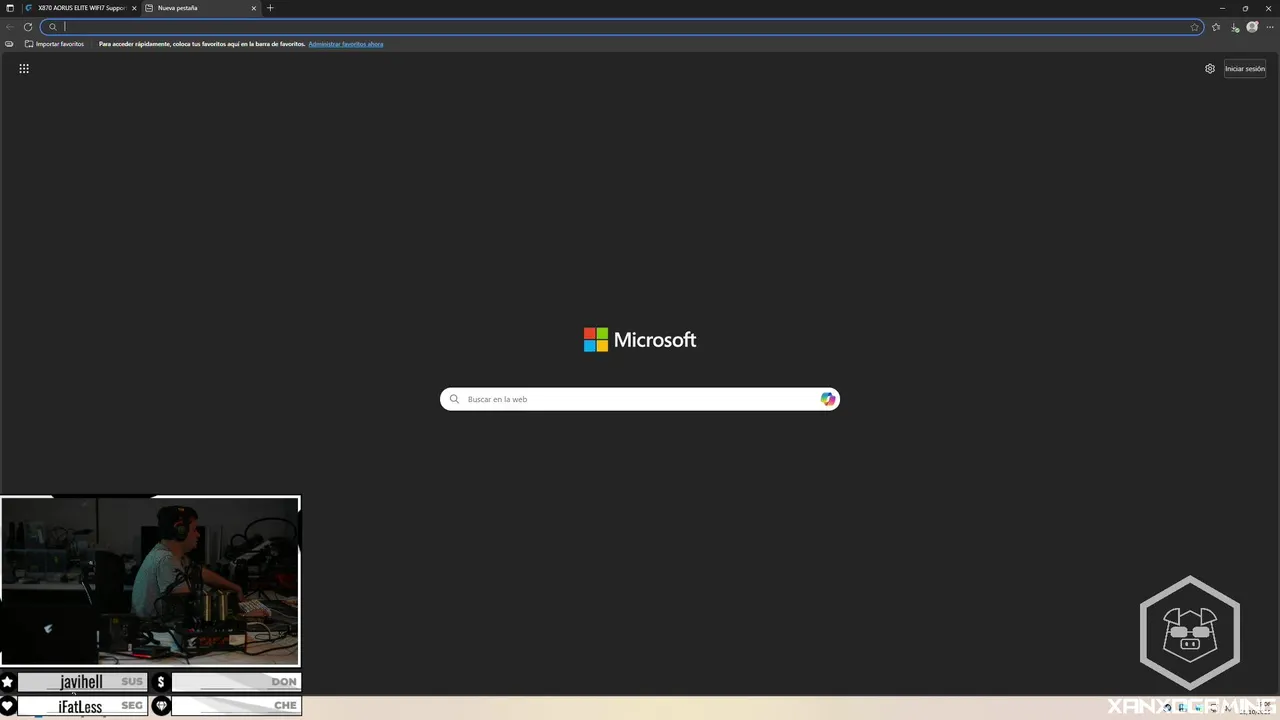Click the 'Para acceder rápidamente' favorites bar hint text

point(202,44)
